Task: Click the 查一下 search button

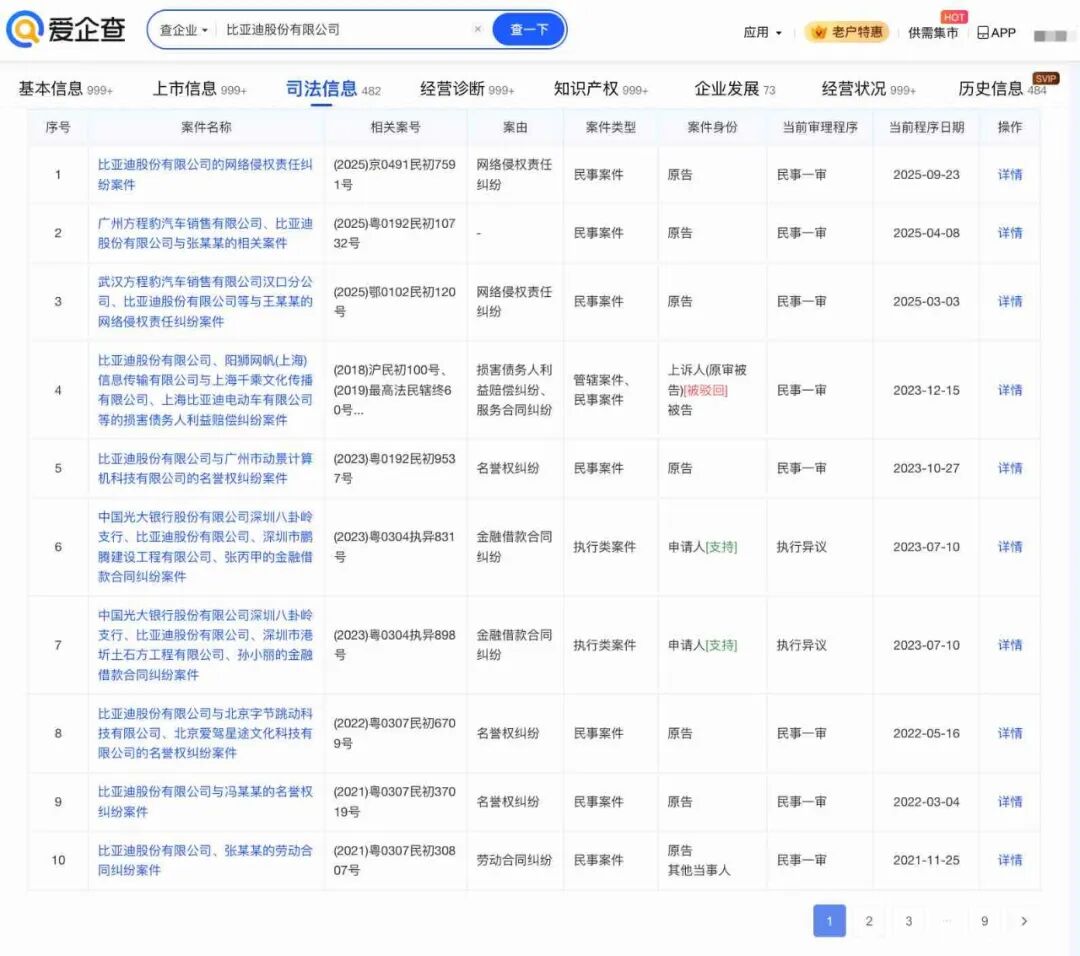Action: pyautogui.click(x=528, y=30)
